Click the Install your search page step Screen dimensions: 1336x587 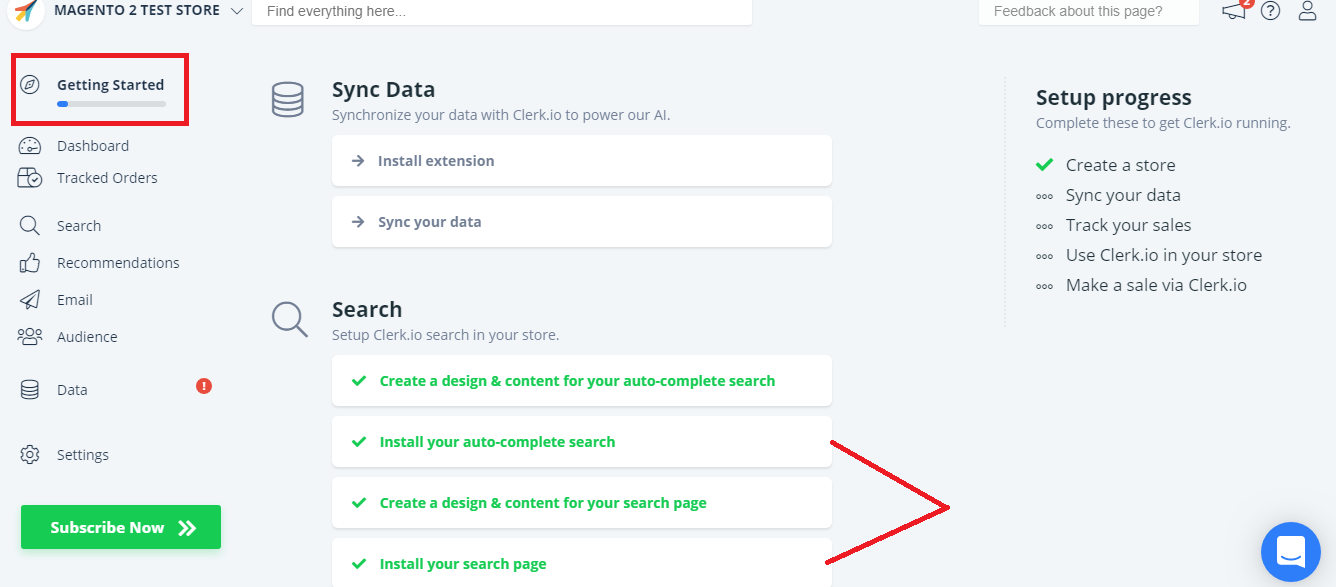point(581,564)
